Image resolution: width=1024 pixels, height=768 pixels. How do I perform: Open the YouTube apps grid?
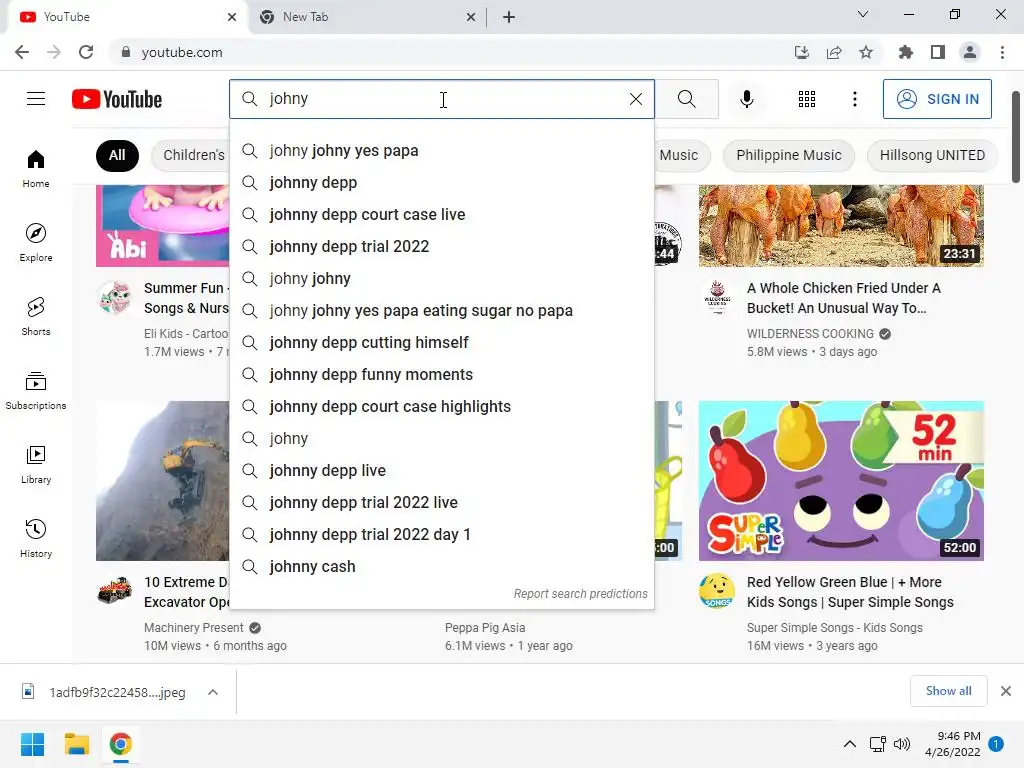(x=807, y=99)
